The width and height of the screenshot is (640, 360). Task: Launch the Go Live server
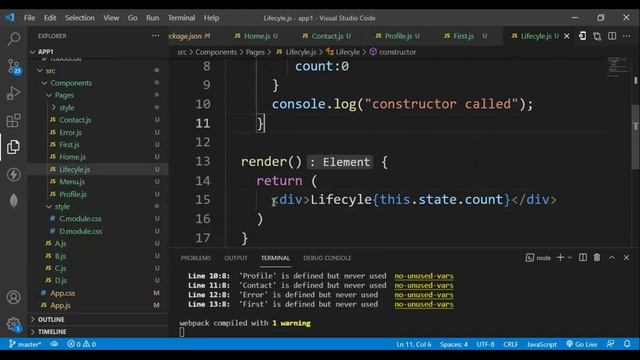582,344
